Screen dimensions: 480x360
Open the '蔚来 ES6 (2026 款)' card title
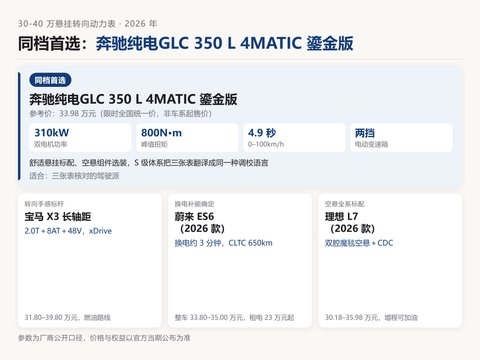(200, 223)
